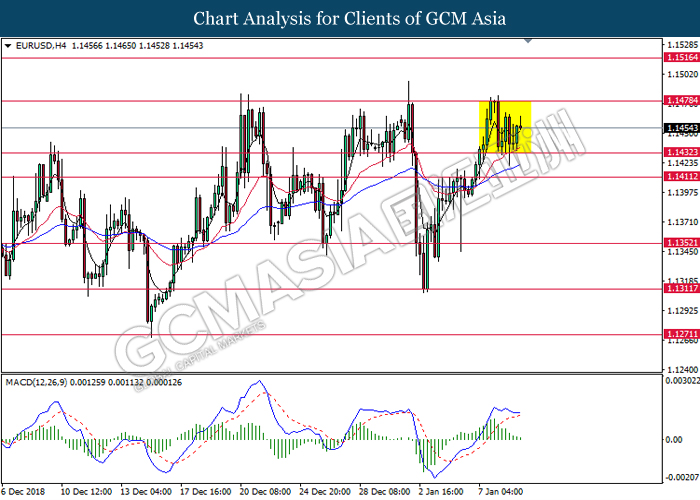Click the 20 Dec 08:00 time axis label
Screen dimensions: 700x500
[265, 492]
